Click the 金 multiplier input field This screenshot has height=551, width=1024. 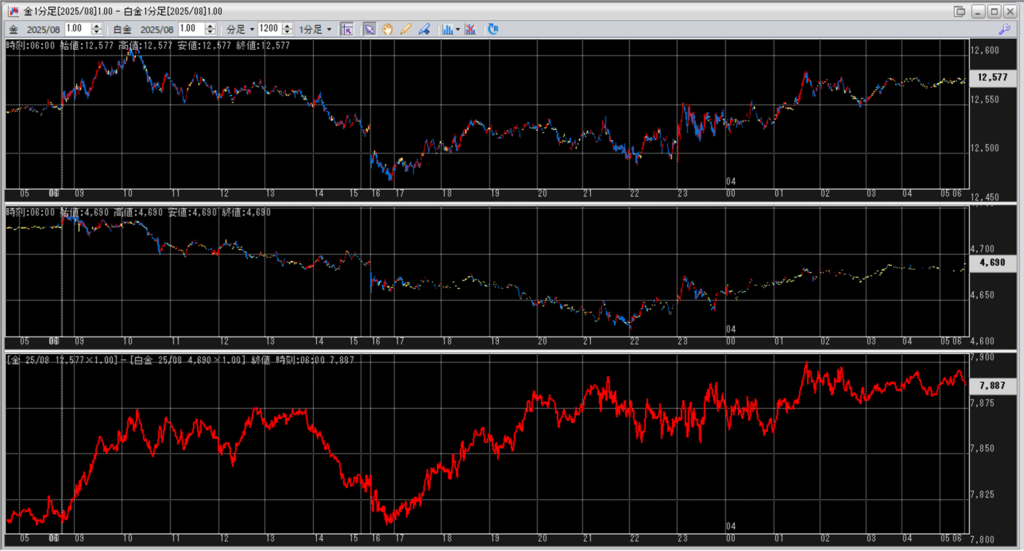point(77,29)
